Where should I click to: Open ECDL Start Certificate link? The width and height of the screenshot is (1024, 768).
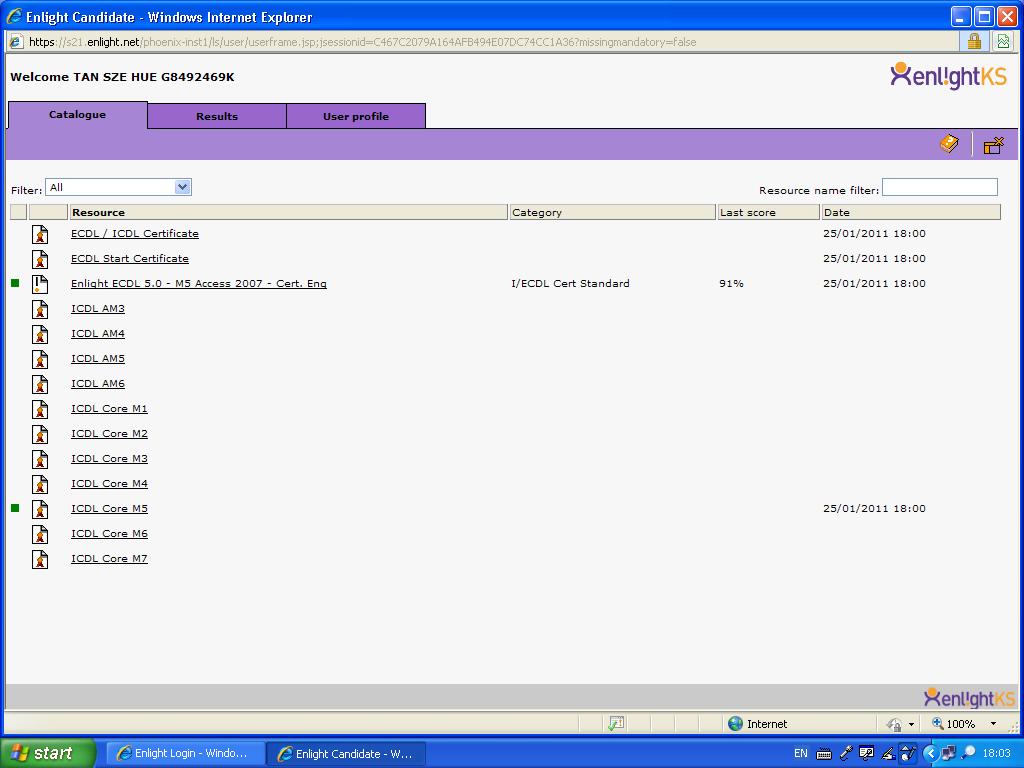(x=129, y=259)
